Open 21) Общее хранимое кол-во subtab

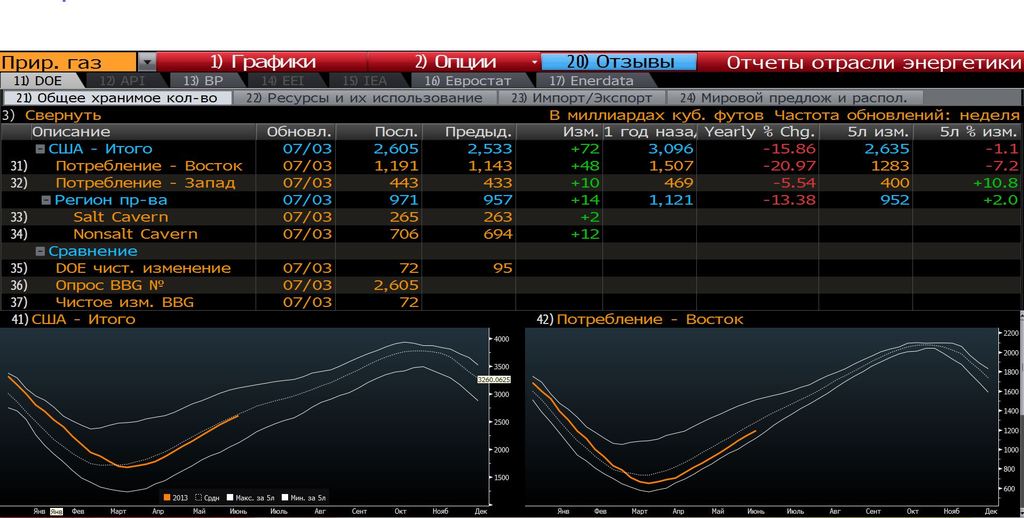tap(117, 98)
